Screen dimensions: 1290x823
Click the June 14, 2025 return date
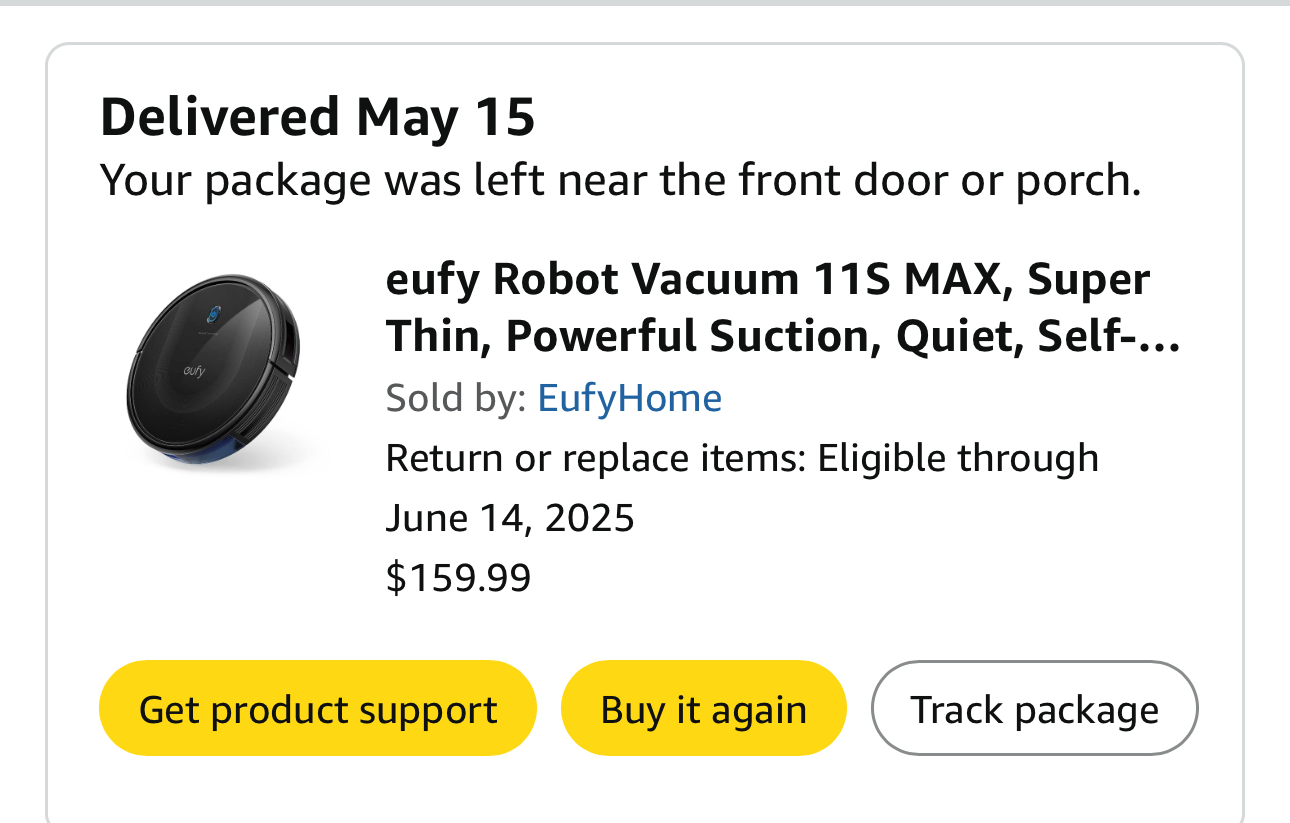[510, 518]
